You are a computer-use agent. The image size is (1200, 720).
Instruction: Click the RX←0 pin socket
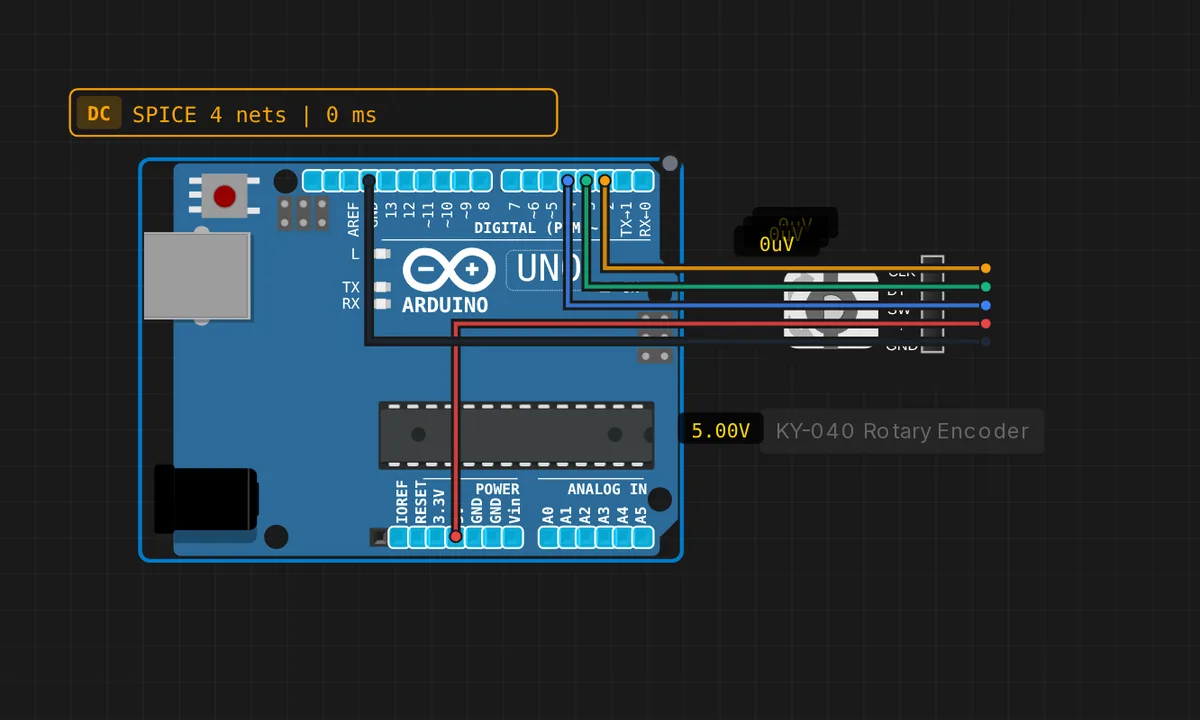(643, 181)
